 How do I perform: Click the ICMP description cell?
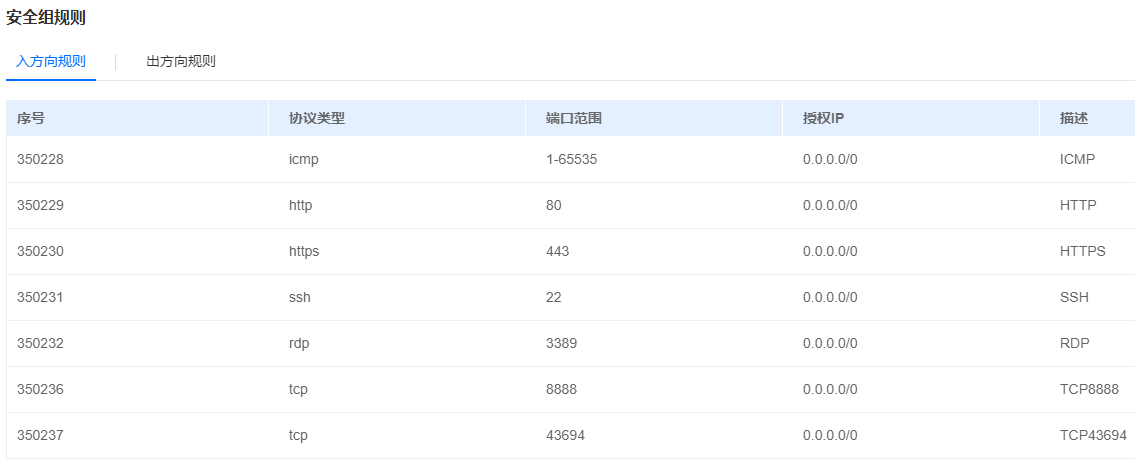tap(1077, 159)
